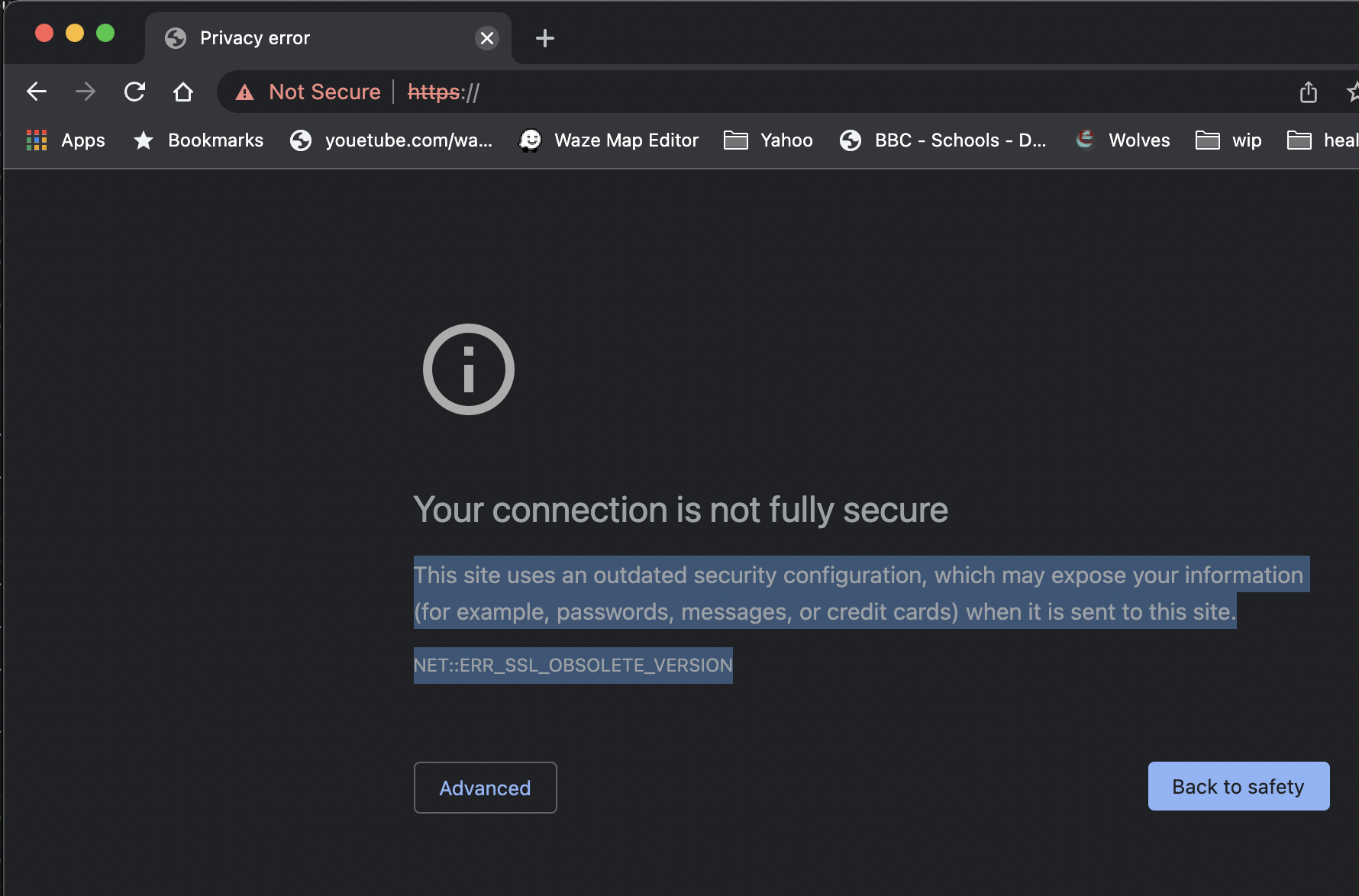Go to the home page icon
This screenshot has height=896, width=1359.
pyautogui.click(x=182, y=92)
